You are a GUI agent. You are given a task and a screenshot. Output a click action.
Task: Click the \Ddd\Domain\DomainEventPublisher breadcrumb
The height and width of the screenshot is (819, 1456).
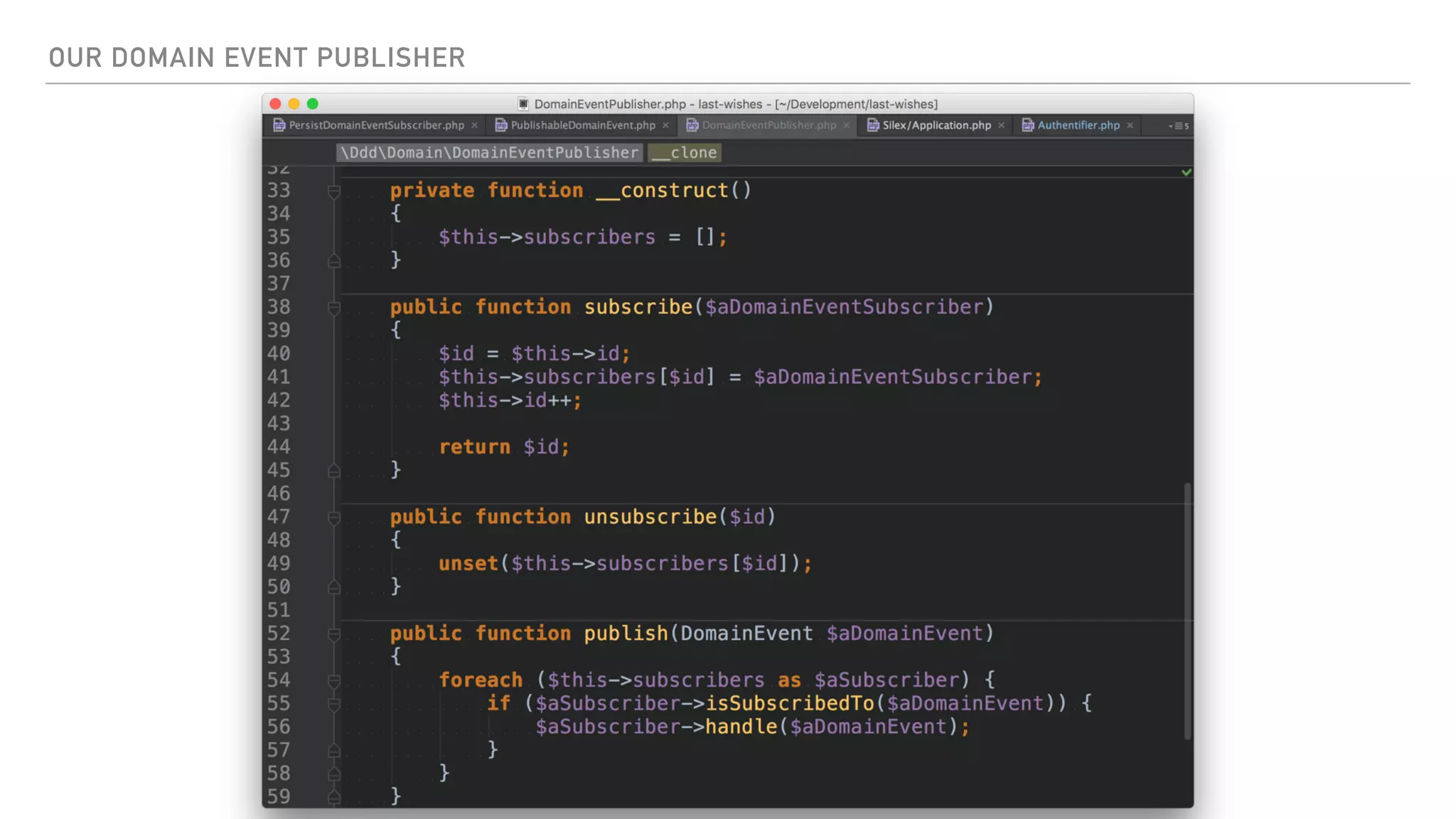[x=489, y=153]
